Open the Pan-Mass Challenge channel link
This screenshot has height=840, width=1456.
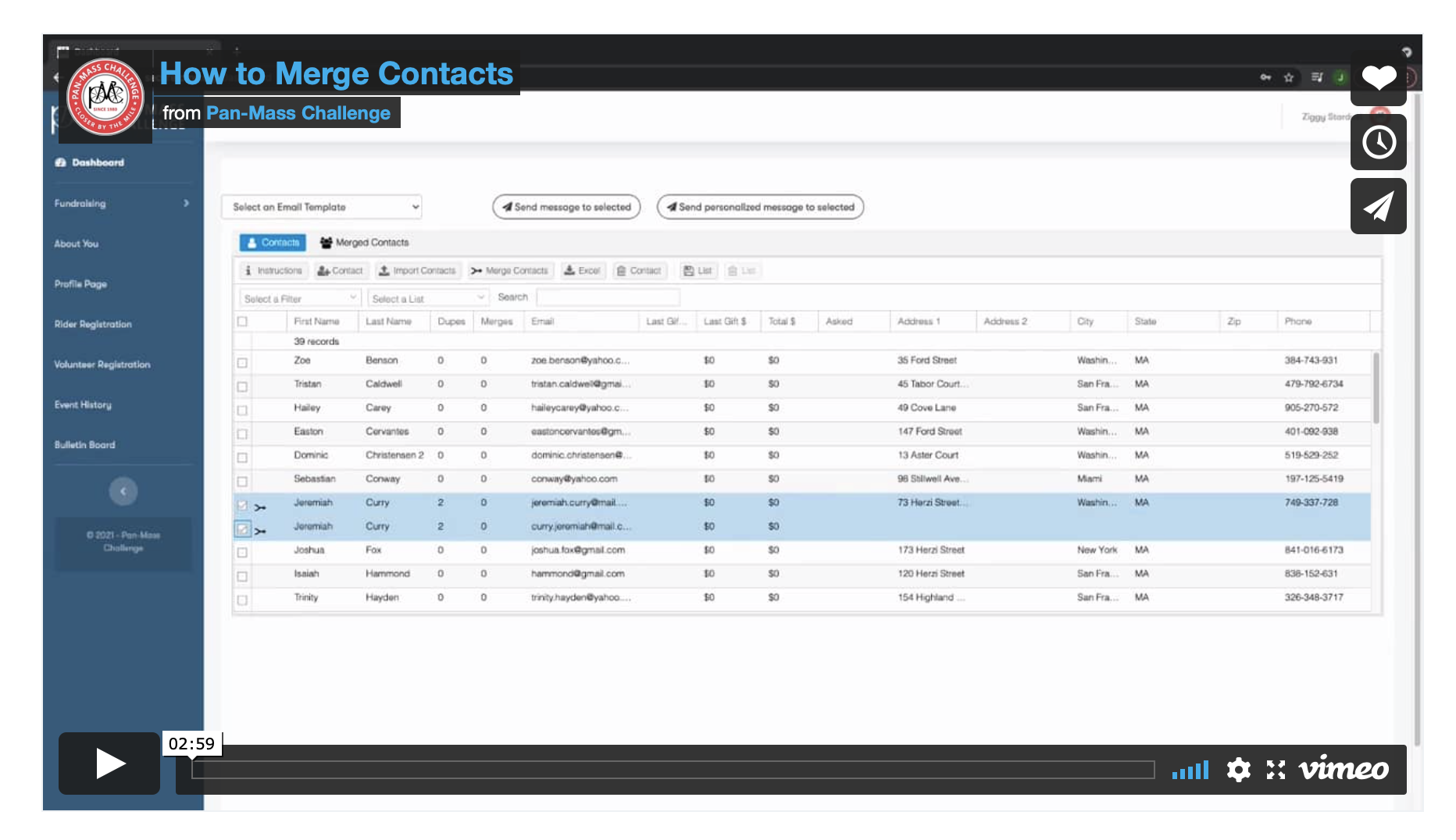pos(298,113)
